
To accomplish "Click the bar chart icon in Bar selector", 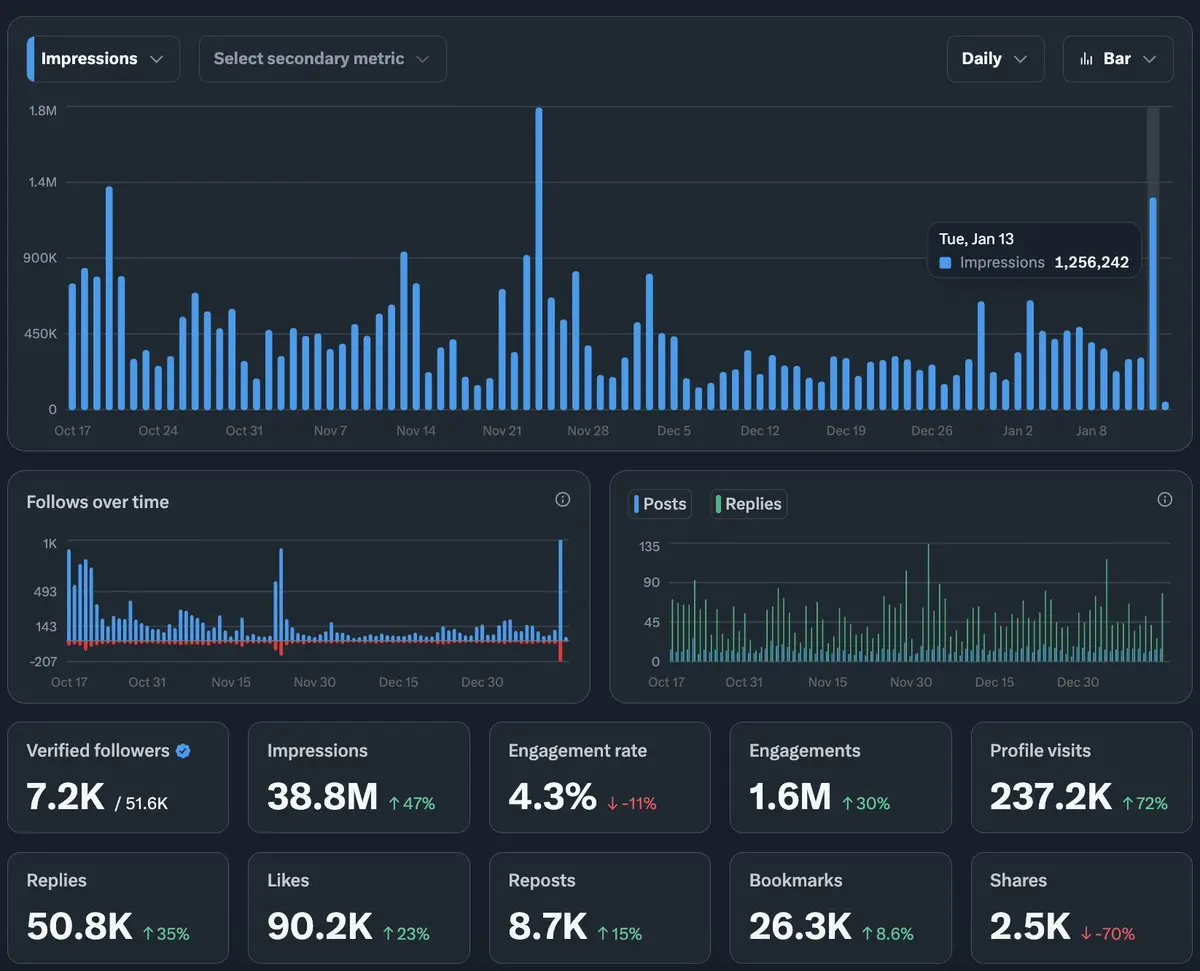I will [x=1086, y=59].
